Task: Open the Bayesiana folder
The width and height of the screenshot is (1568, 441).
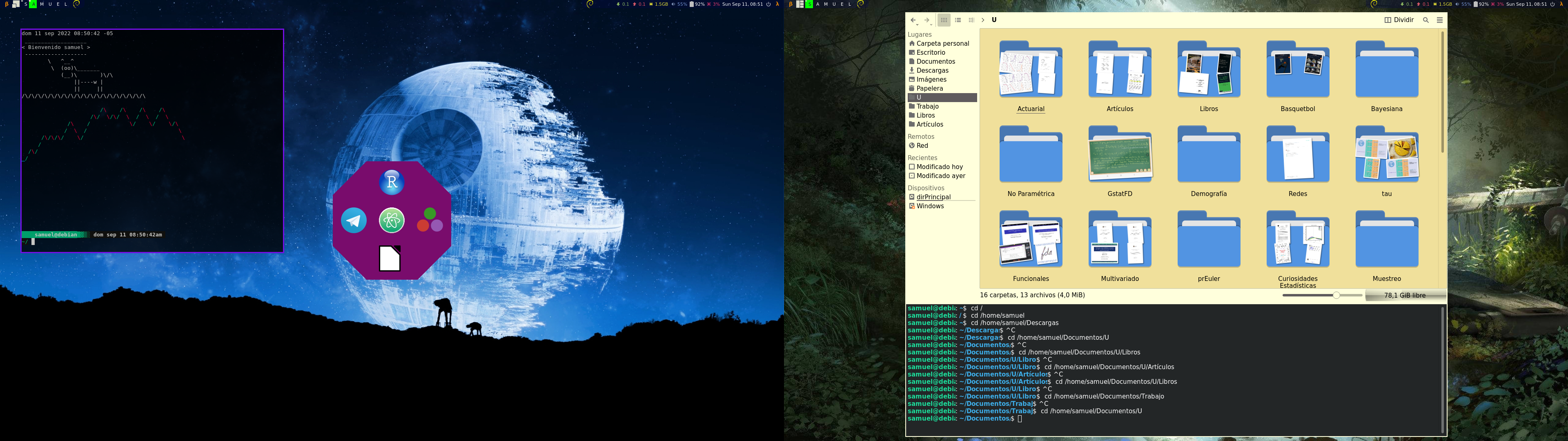Action: click(x=1387, y=71)
